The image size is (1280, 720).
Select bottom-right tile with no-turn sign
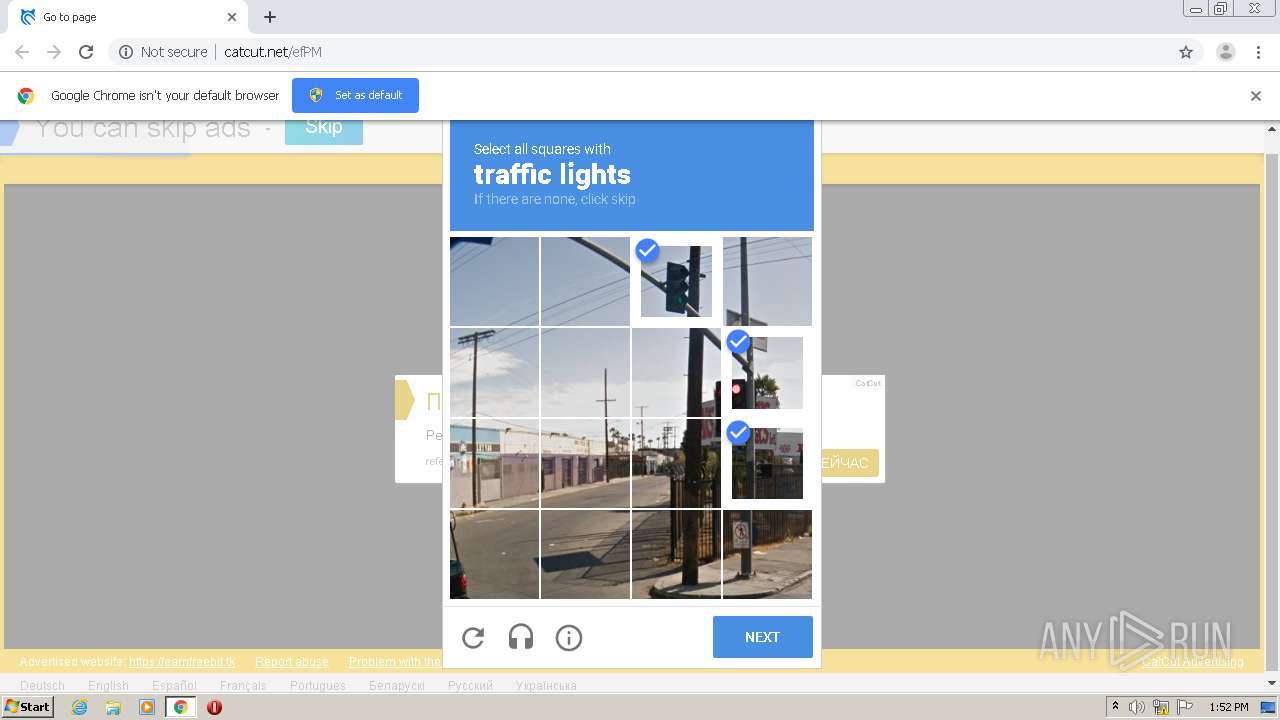click(767, 554)
